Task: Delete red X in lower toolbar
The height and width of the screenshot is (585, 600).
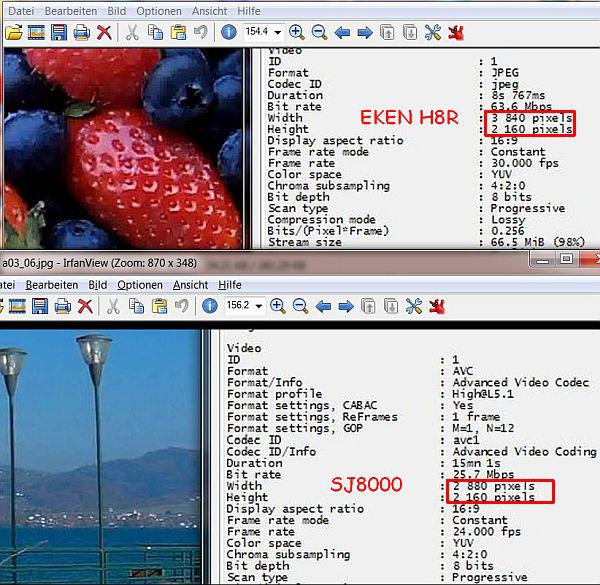Action: [85, 306]
